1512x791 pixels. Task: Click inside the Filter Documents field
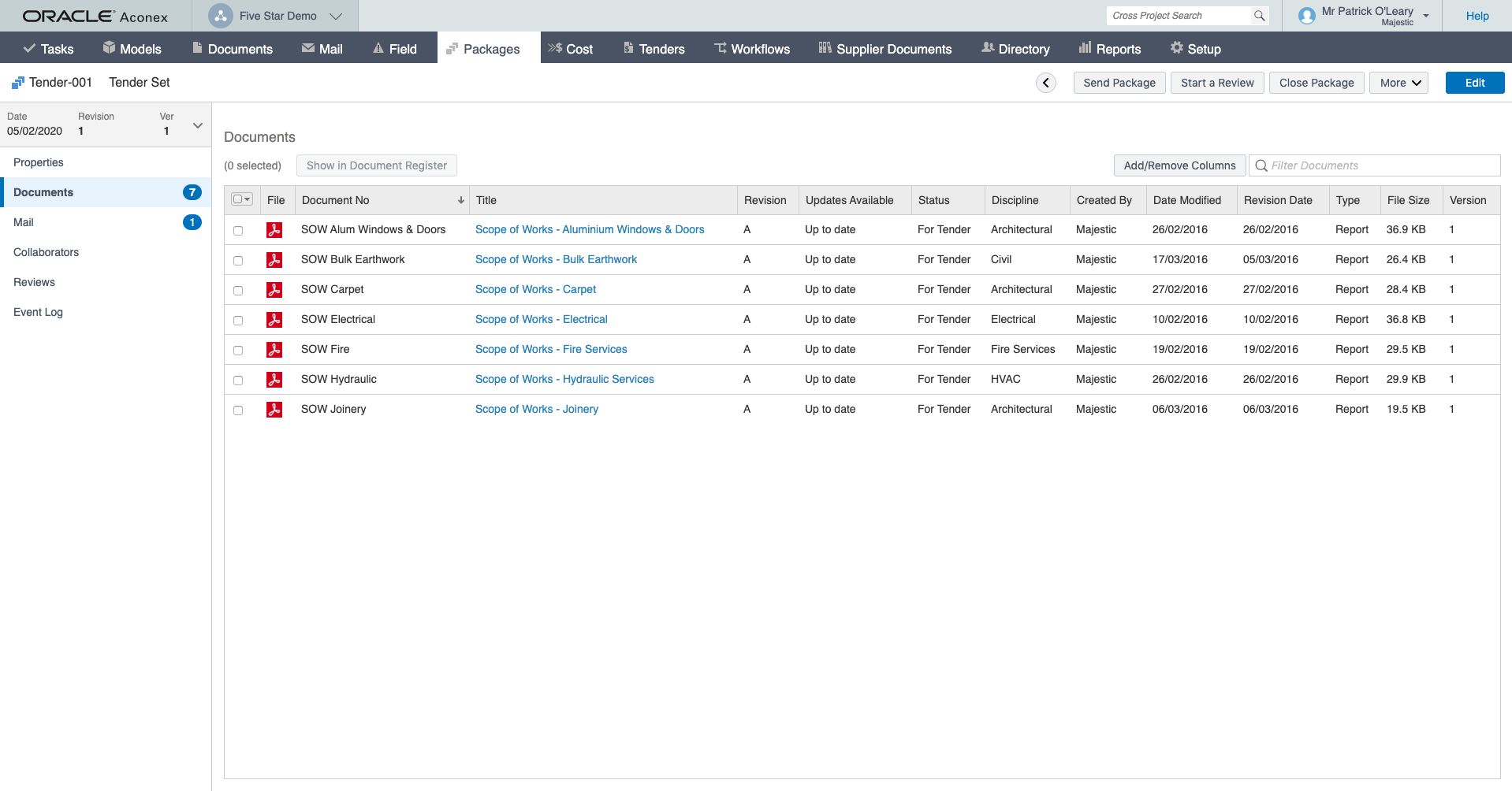(x=1376, y=165)
